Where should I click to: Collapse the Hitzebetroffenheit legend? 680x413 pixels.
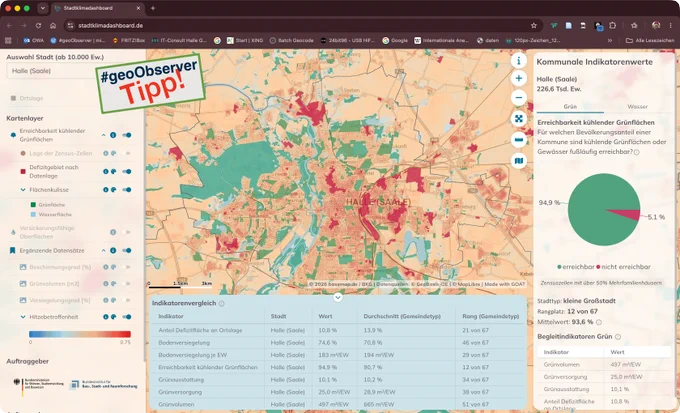click(23, 317)
